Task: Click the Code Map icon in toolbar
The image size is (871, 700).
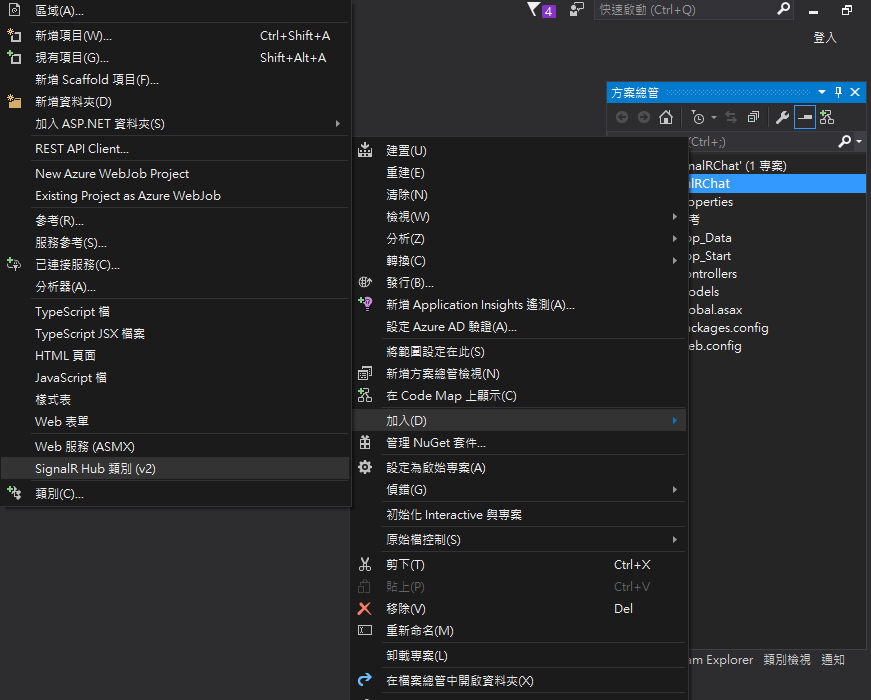Action: tap(827, 117)
